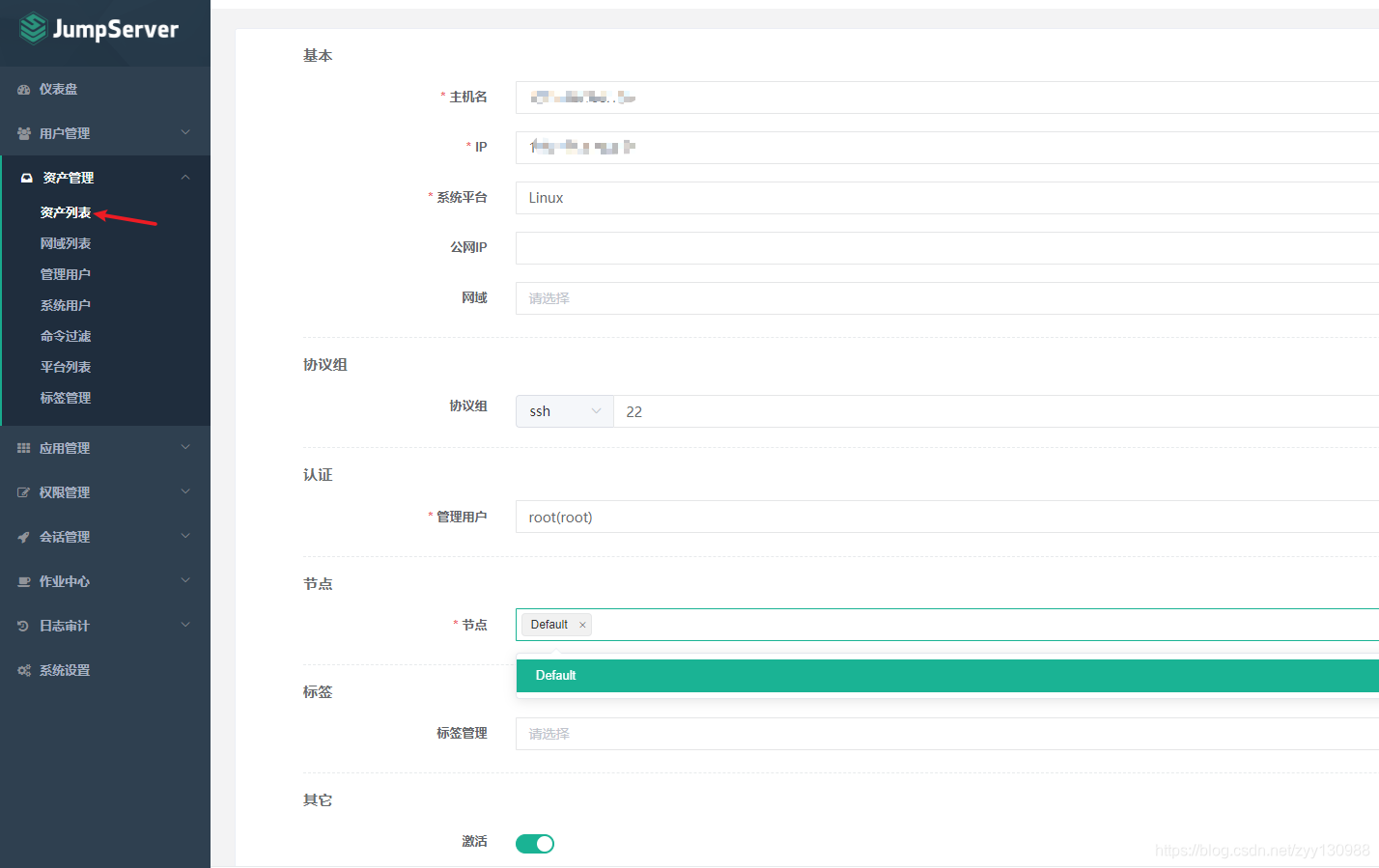1379x868 pixels.
Task: Open the 管理用户 root(root) dropdown
Action: click(947, 517)
